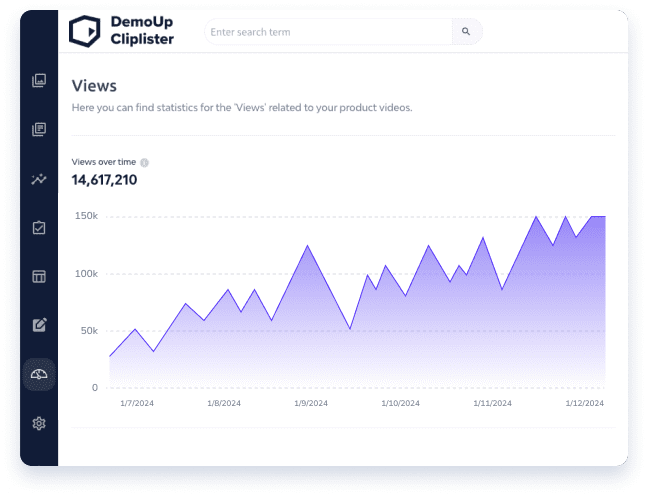The width and height of the screenshot is (648, 496).
Task: Open the edit note sidebar icon
Action: point(39,324)
